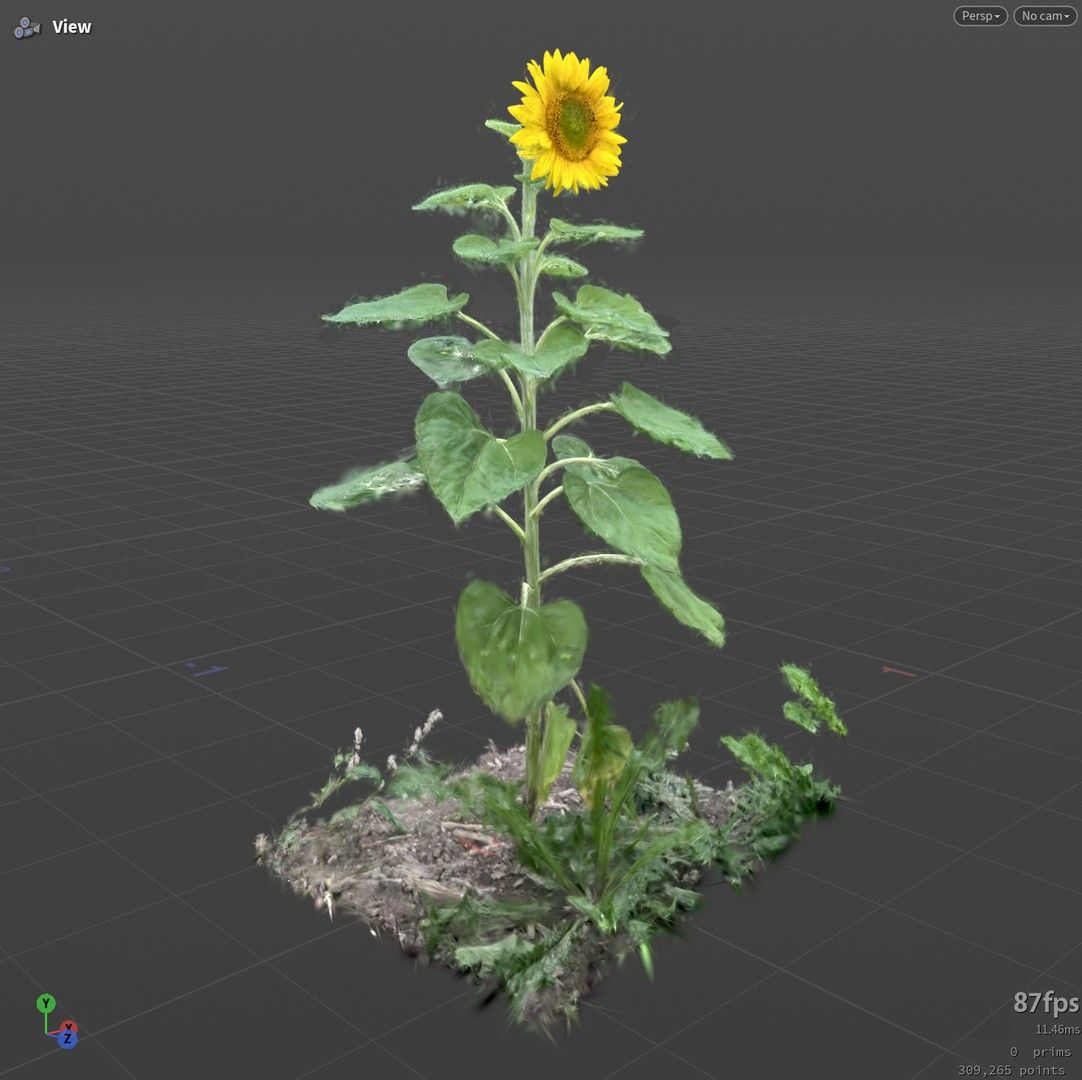Click the View label in viewport
Screen dimensions: 1082x1080
72,27
